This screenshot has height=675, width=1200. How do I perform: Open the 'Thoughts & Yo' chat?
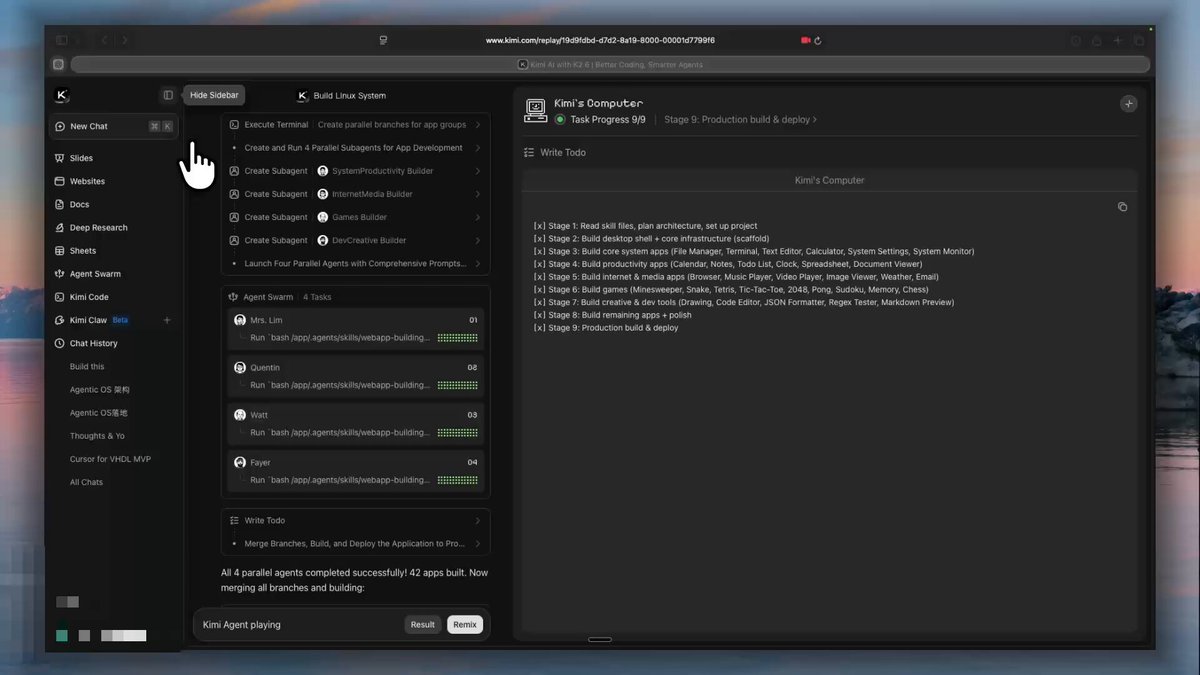pos(97,436)
